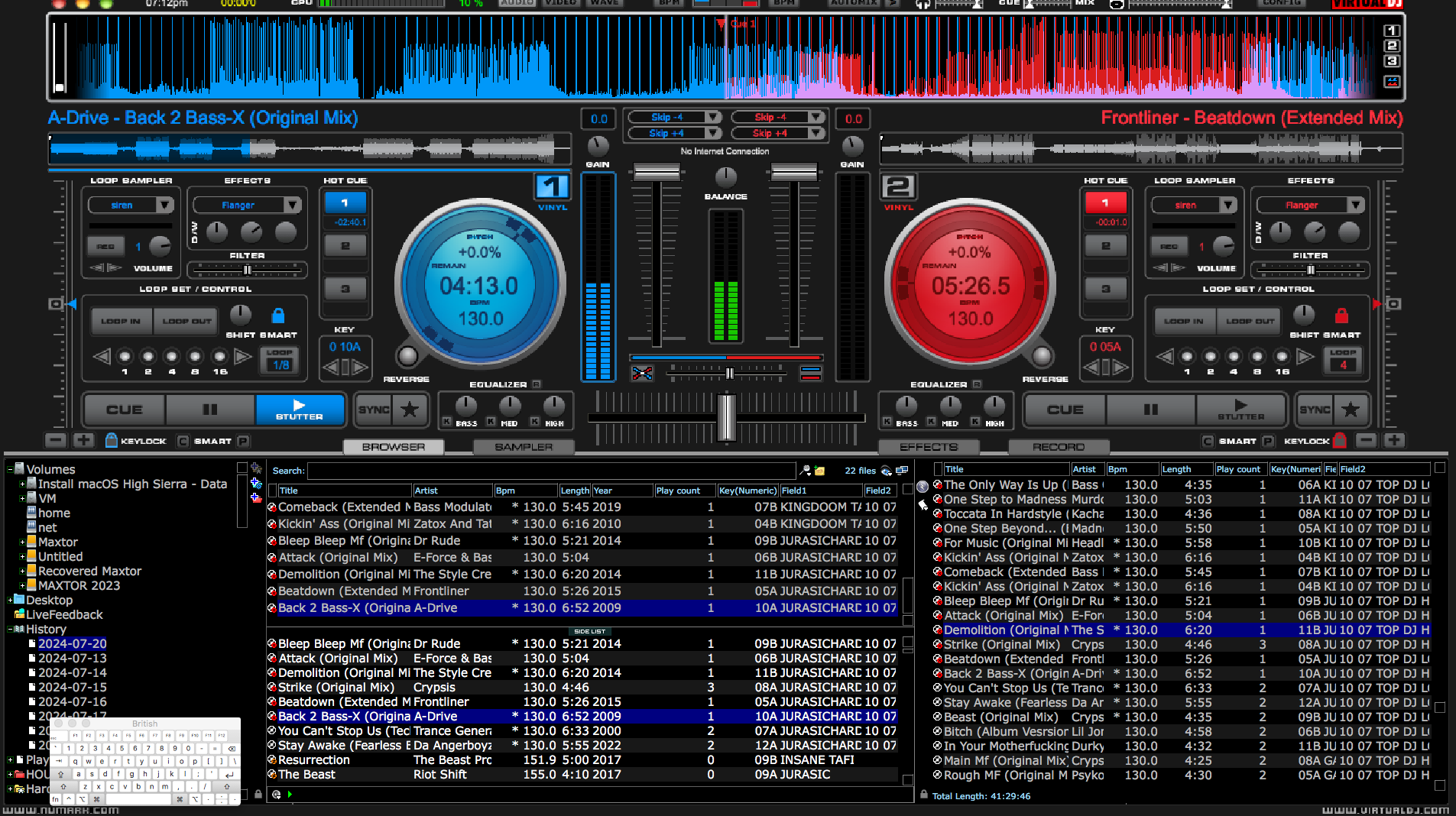Click deck 2 red loop lock icon

(1341, 316)
